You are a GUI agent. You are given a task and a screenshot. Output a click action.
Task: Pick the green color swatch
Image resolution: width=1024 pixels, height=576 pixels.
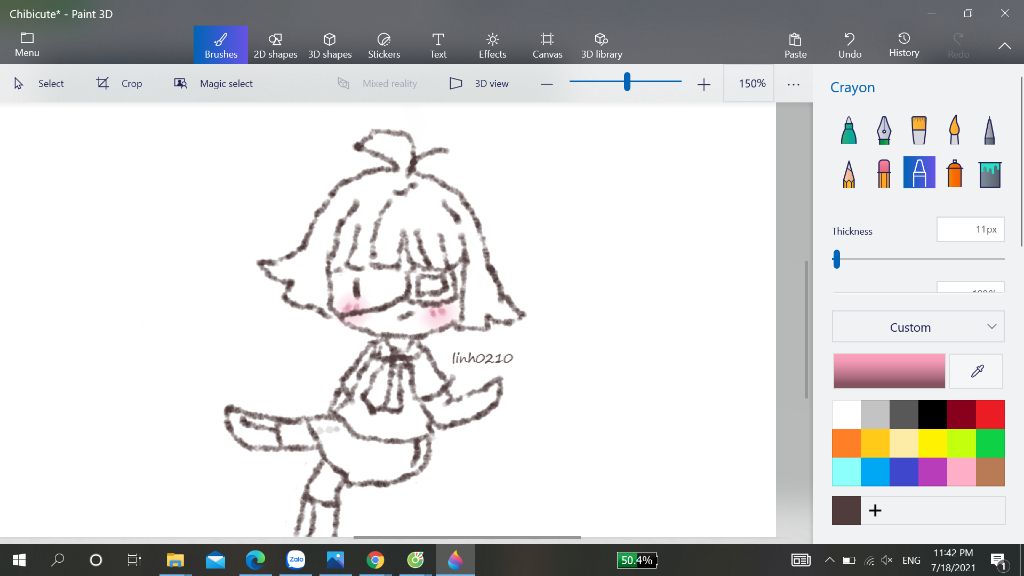pyautogui.click(x=990, y=443)
